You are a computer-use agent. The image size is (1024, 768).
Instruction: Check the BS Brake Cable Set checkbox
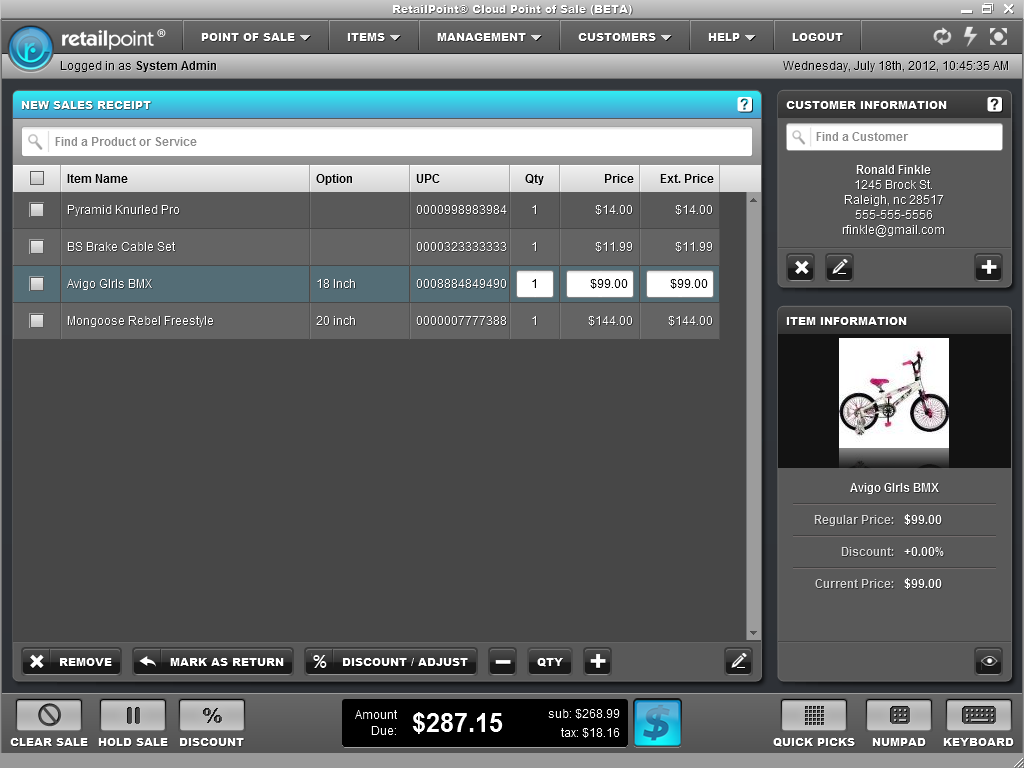coord(37,247)
